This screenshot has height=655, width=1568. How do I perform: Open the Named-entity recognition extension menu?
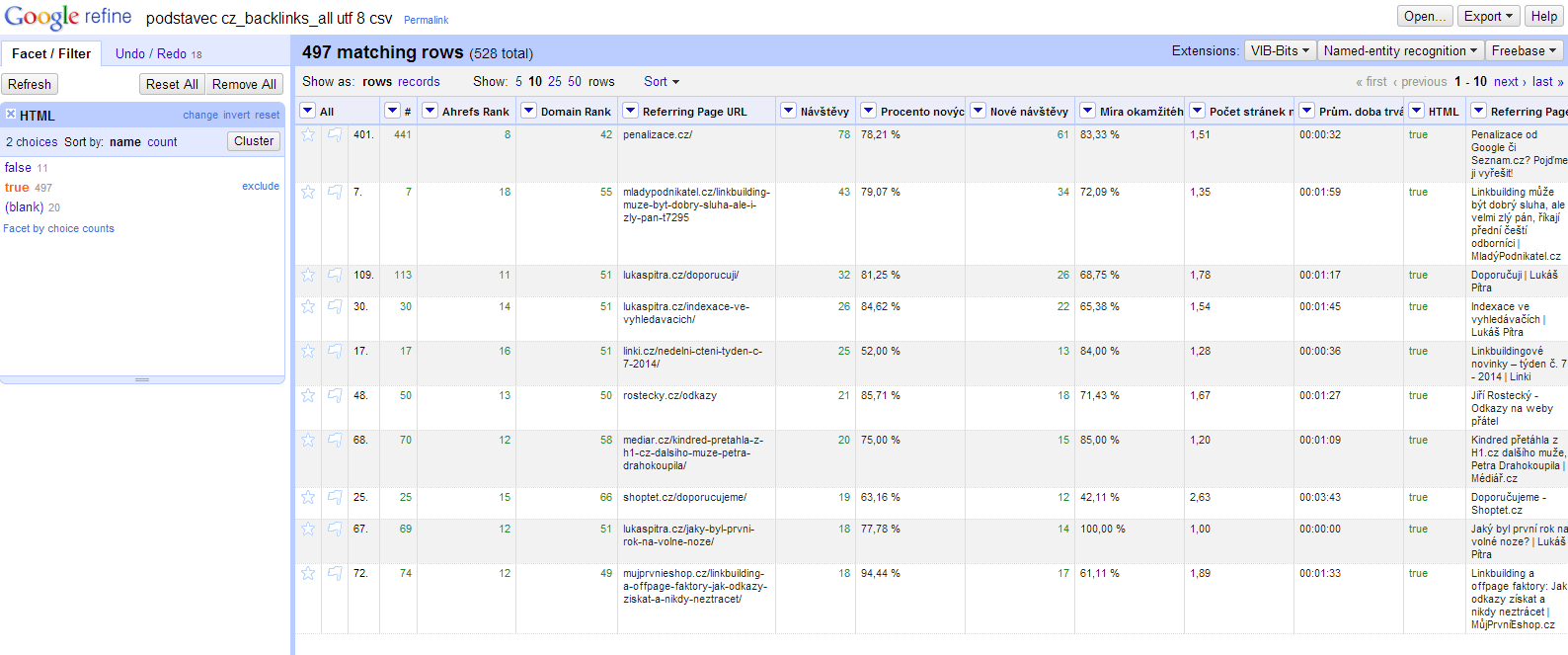click(1400, 51)
